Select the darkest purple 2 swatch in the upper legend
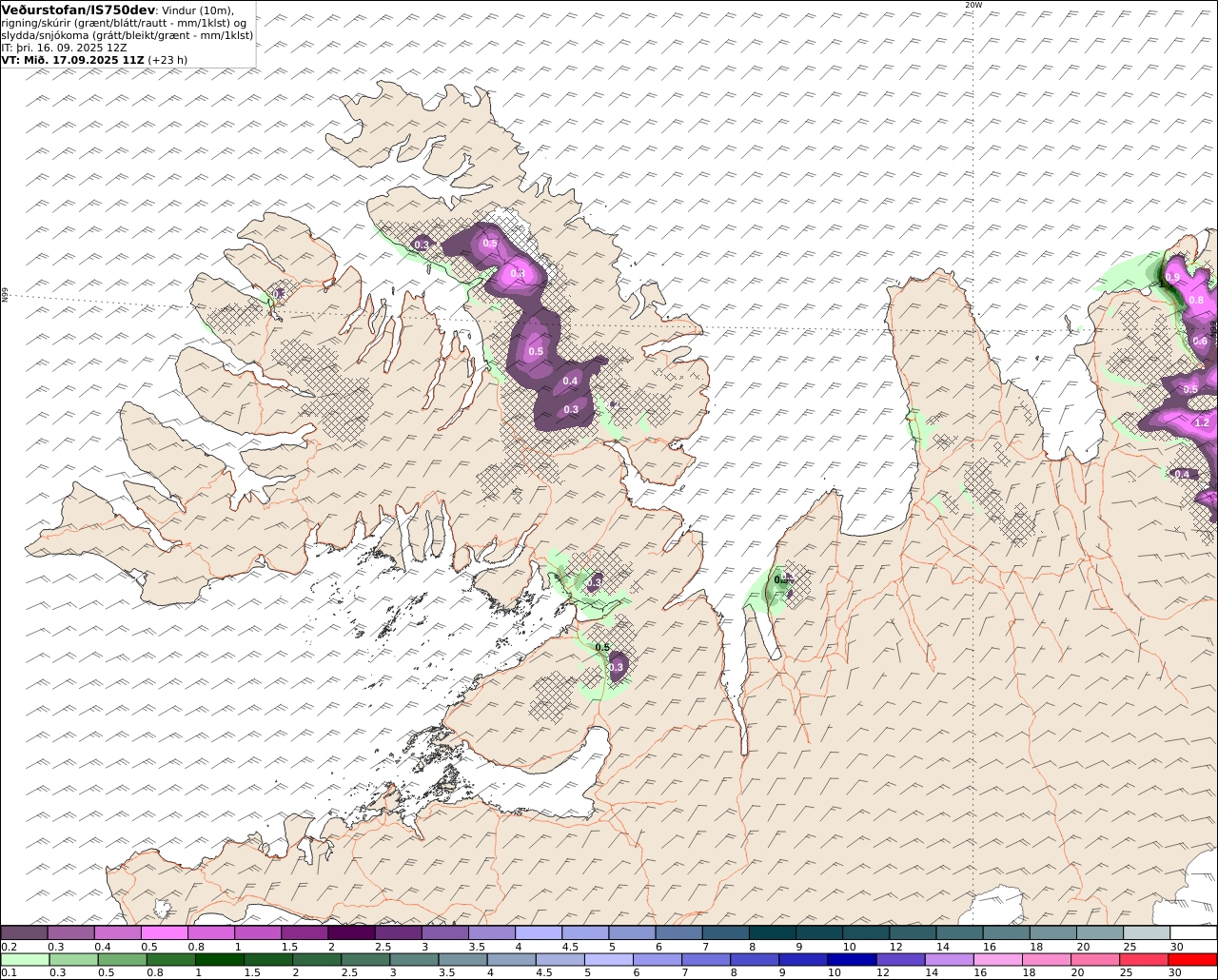Screen dimensions: 1218x980 351,932
